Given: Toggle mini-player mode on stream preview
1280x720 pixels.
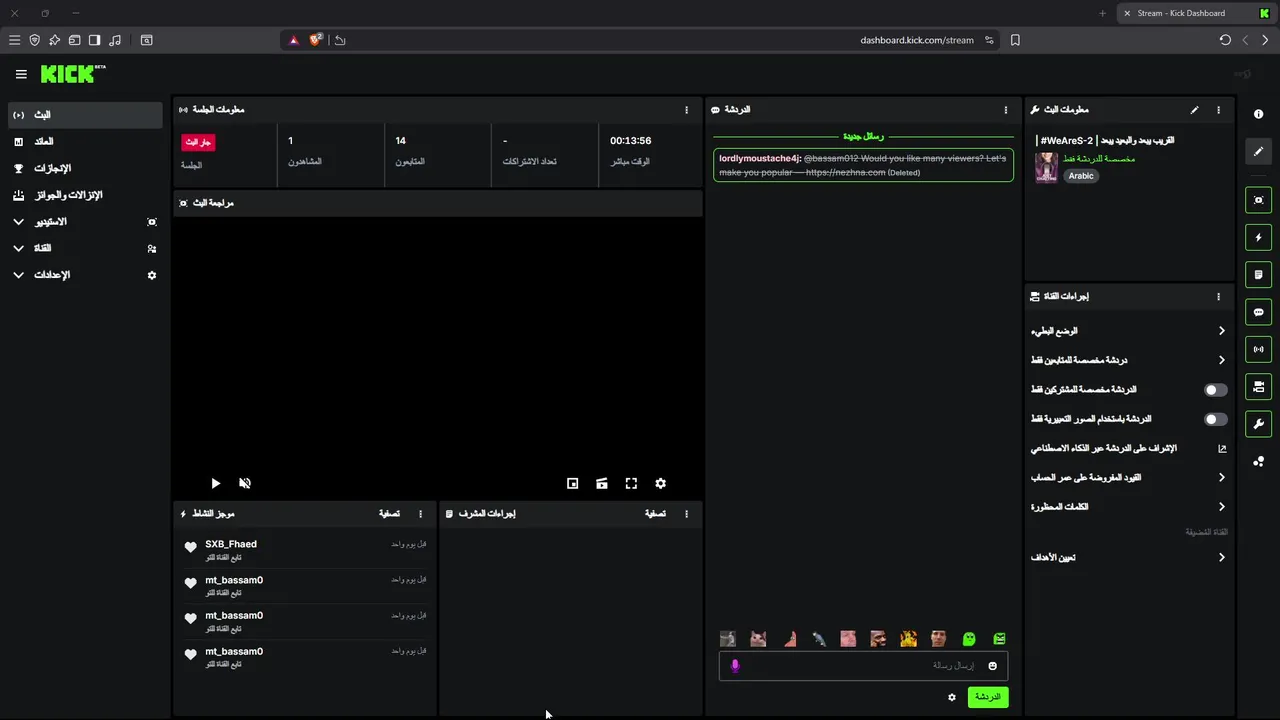Looking at the screenshot, I should tap(572, 483).
